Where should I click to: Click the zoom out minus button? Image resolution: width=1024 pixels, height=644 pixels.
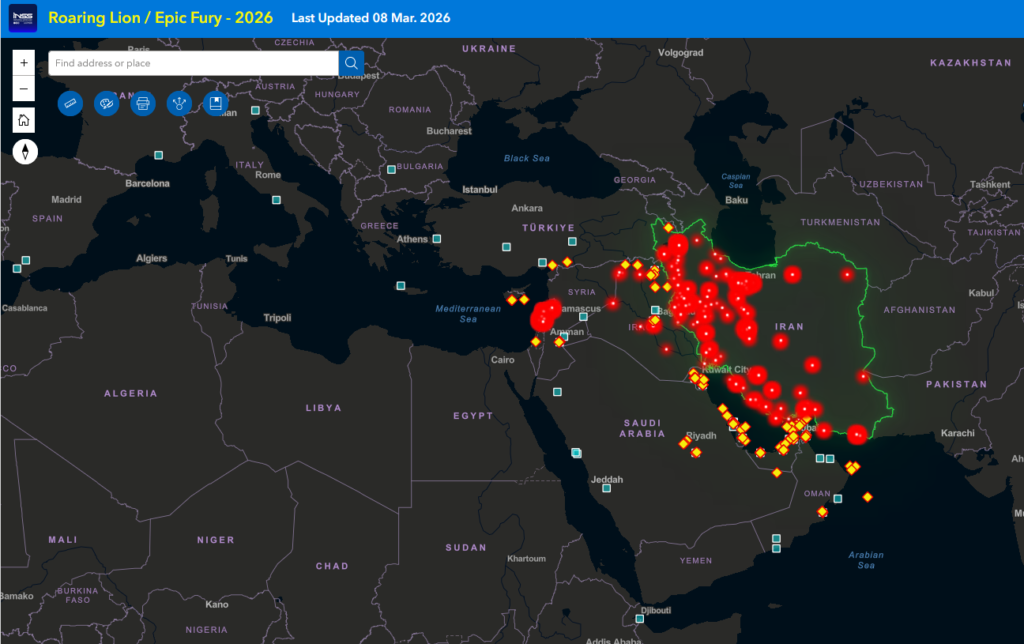point(25,89)
